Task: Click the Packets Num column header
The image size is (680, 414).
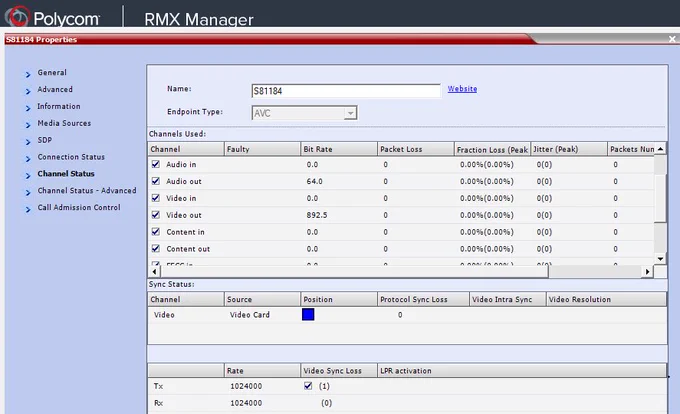Action: click(631, 149)
